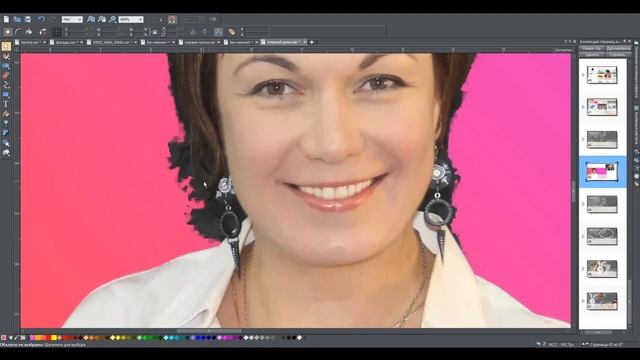The image size is (640, 360).
Task: Switch to the third document tab
Action: pyautogui.click(x=112, y=42)
